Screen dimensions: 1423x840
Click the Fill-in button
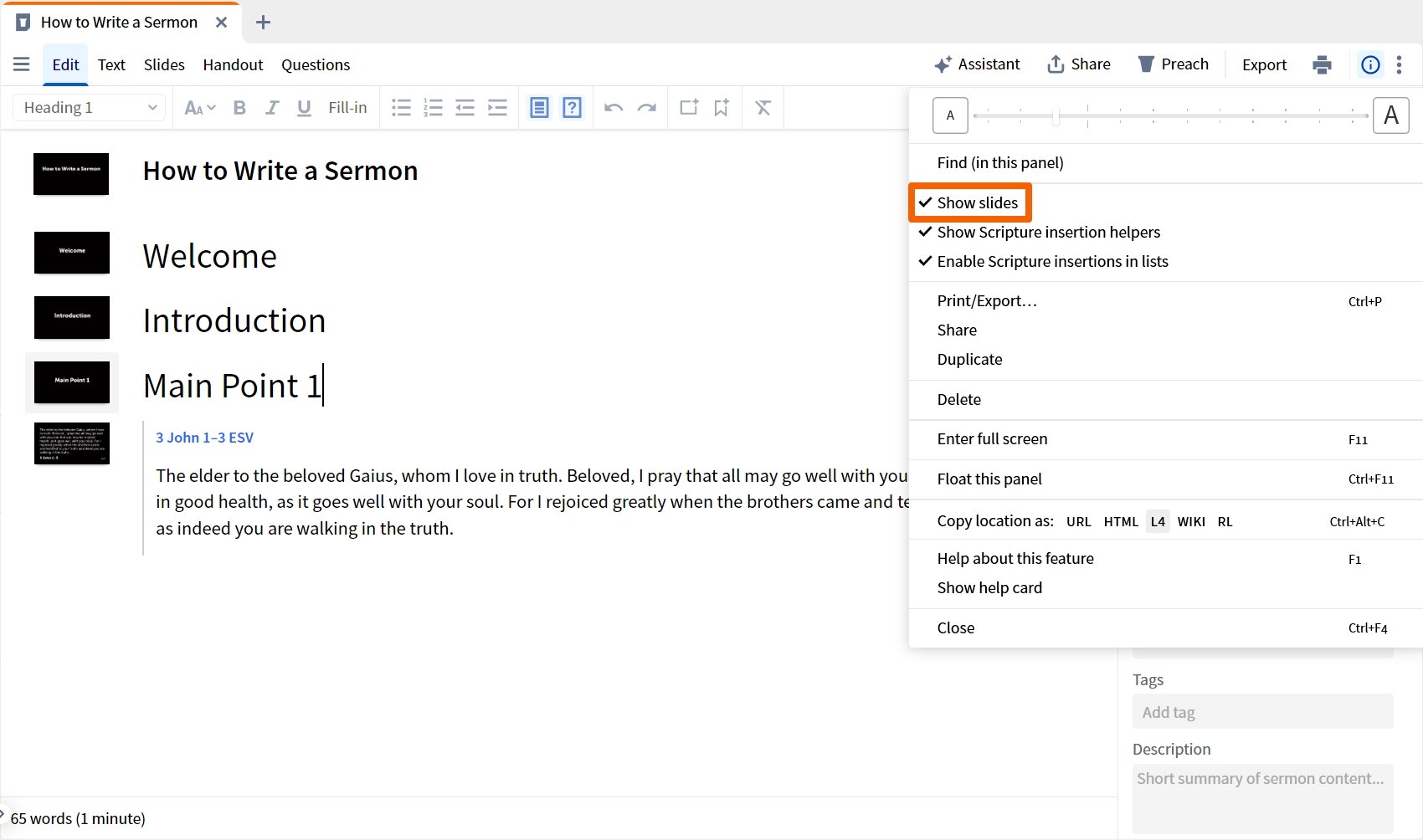(347, 107)
